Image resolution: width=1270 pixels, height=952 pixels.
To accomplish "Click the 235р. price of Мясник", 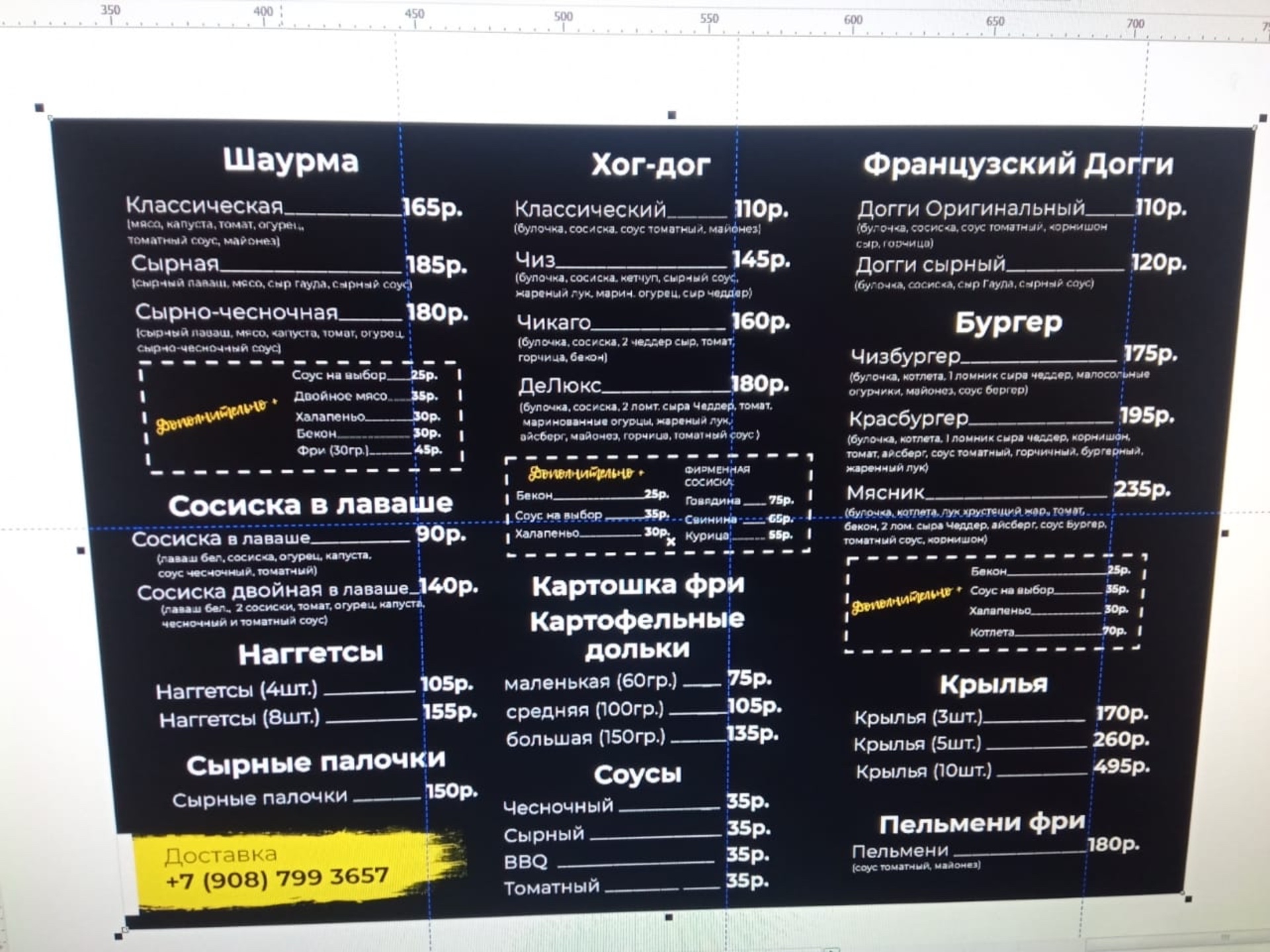I will [1142, 489].
